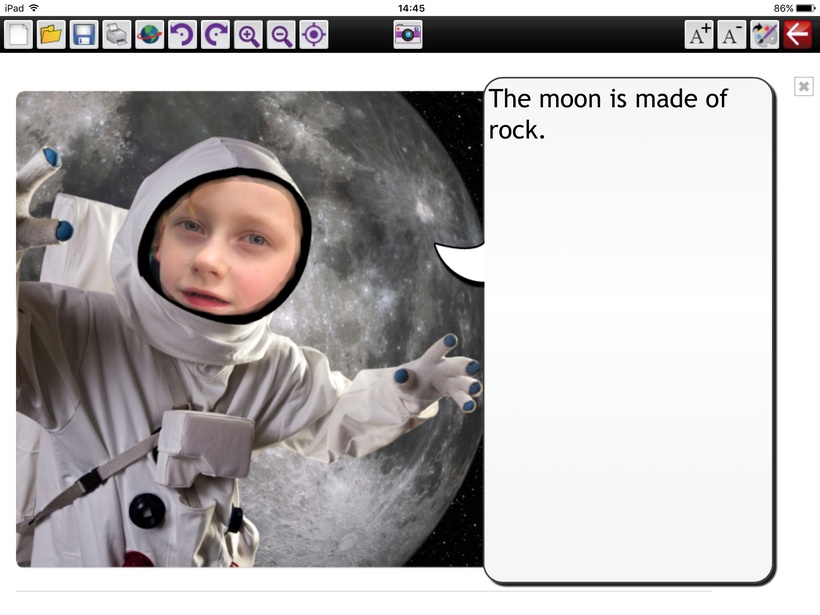Increase text size with A+ button
Image resolution: width=820 pixels, height=615 pixels.
pos(699,35)
